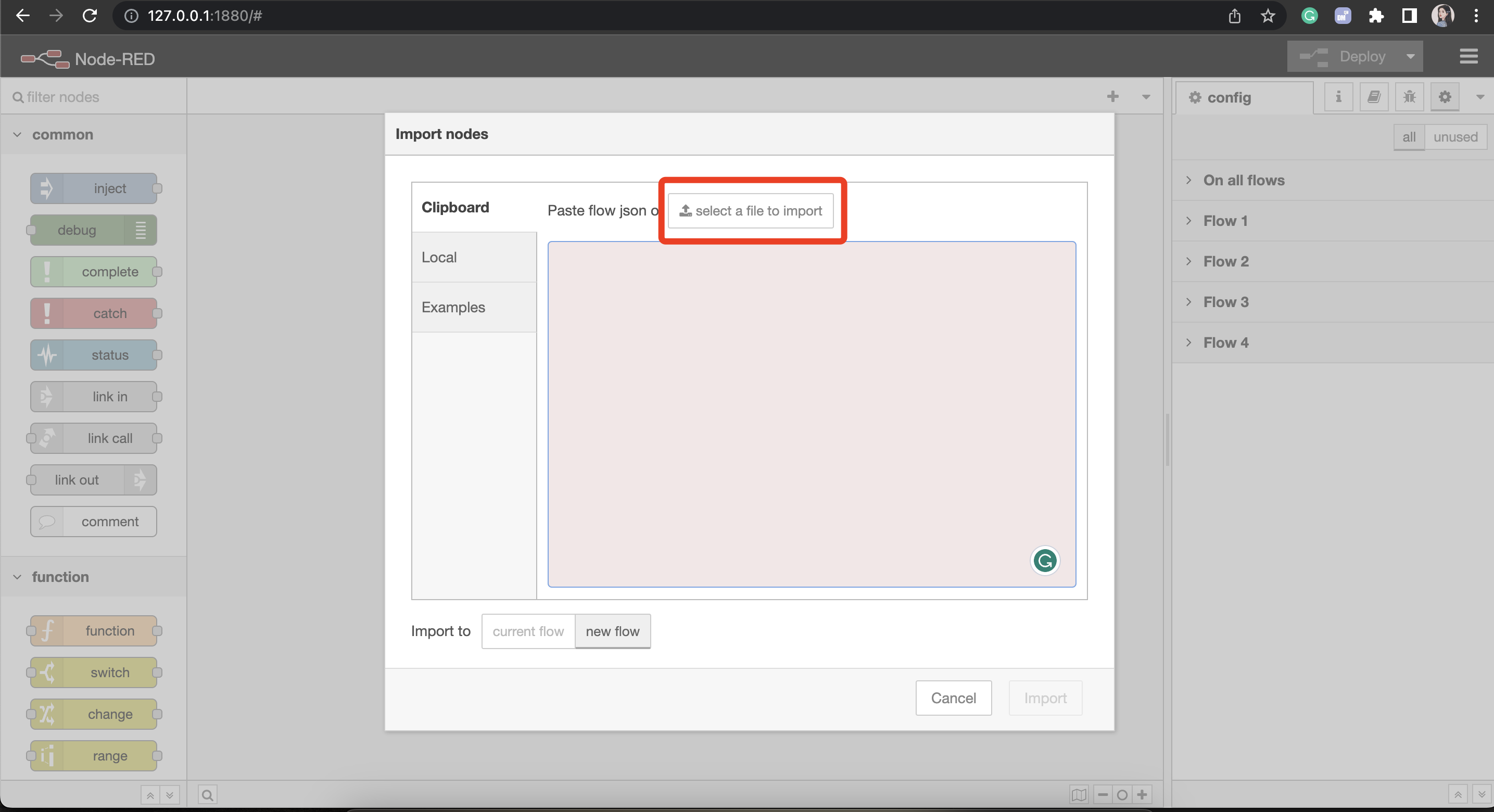Select the link call node

tap(94, 438)
